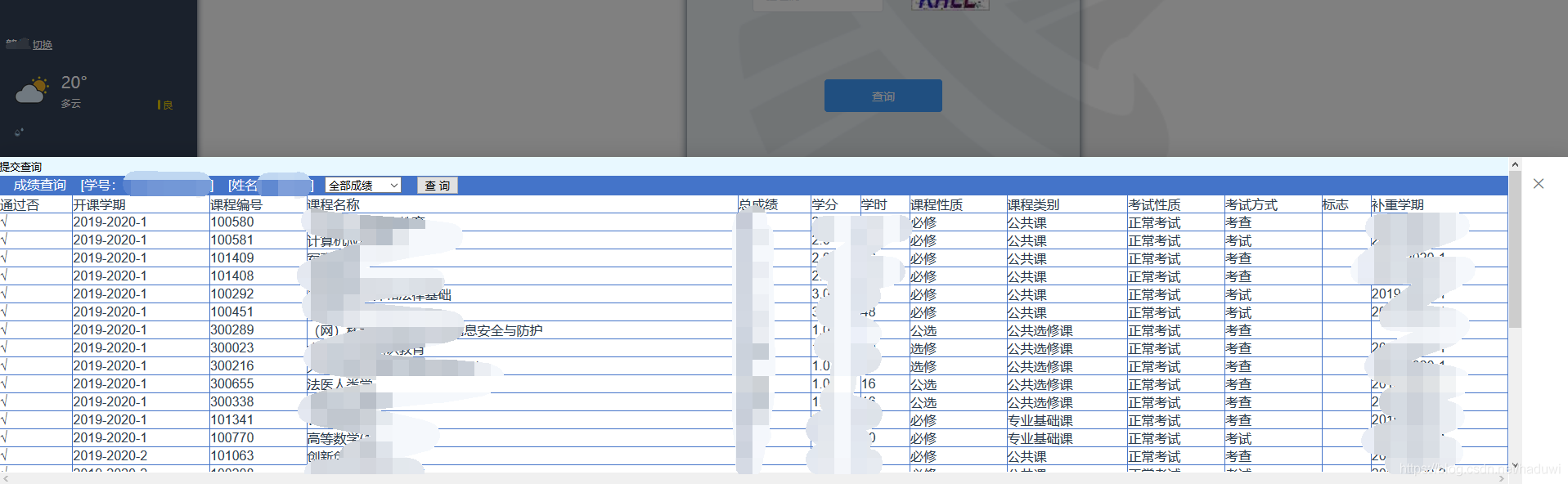Click the captcha image above the blue button

tap(950, 4)
